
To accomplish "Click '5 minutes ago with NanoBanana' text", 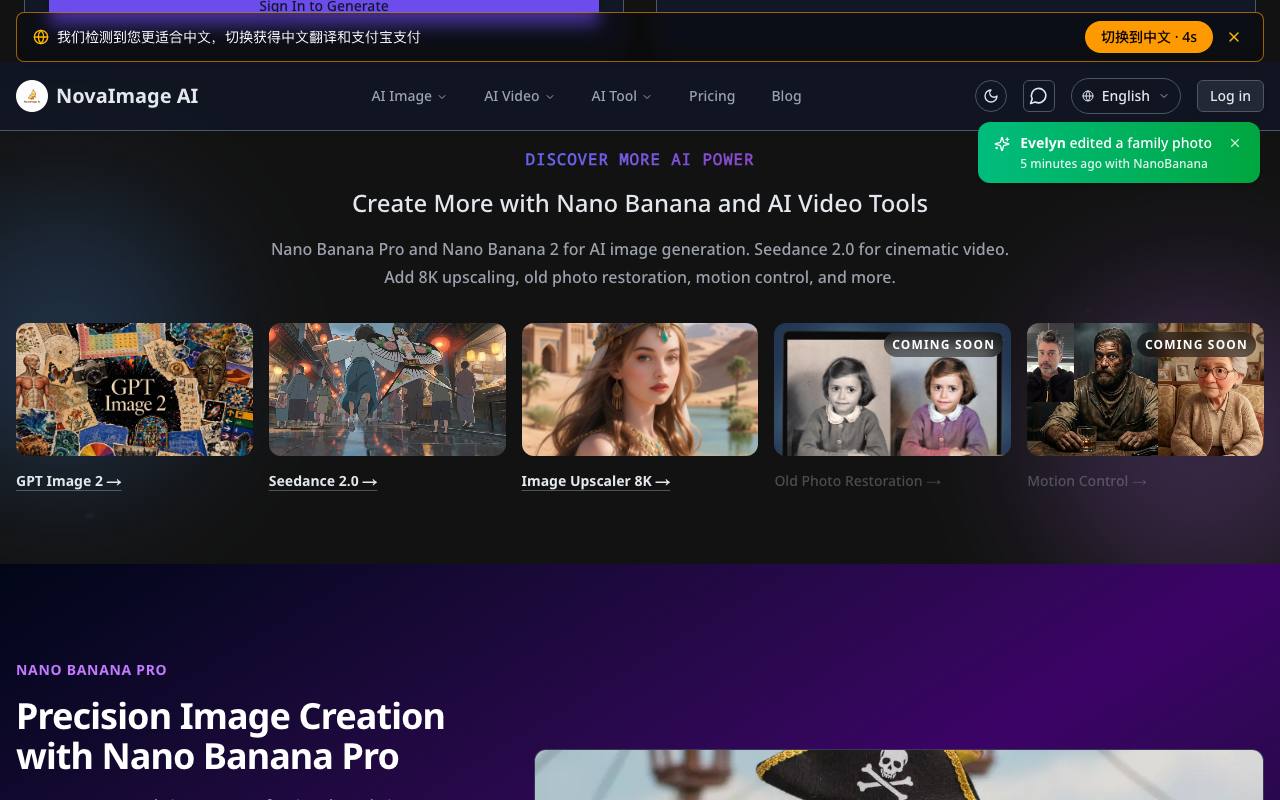I will click(1114, 164).
